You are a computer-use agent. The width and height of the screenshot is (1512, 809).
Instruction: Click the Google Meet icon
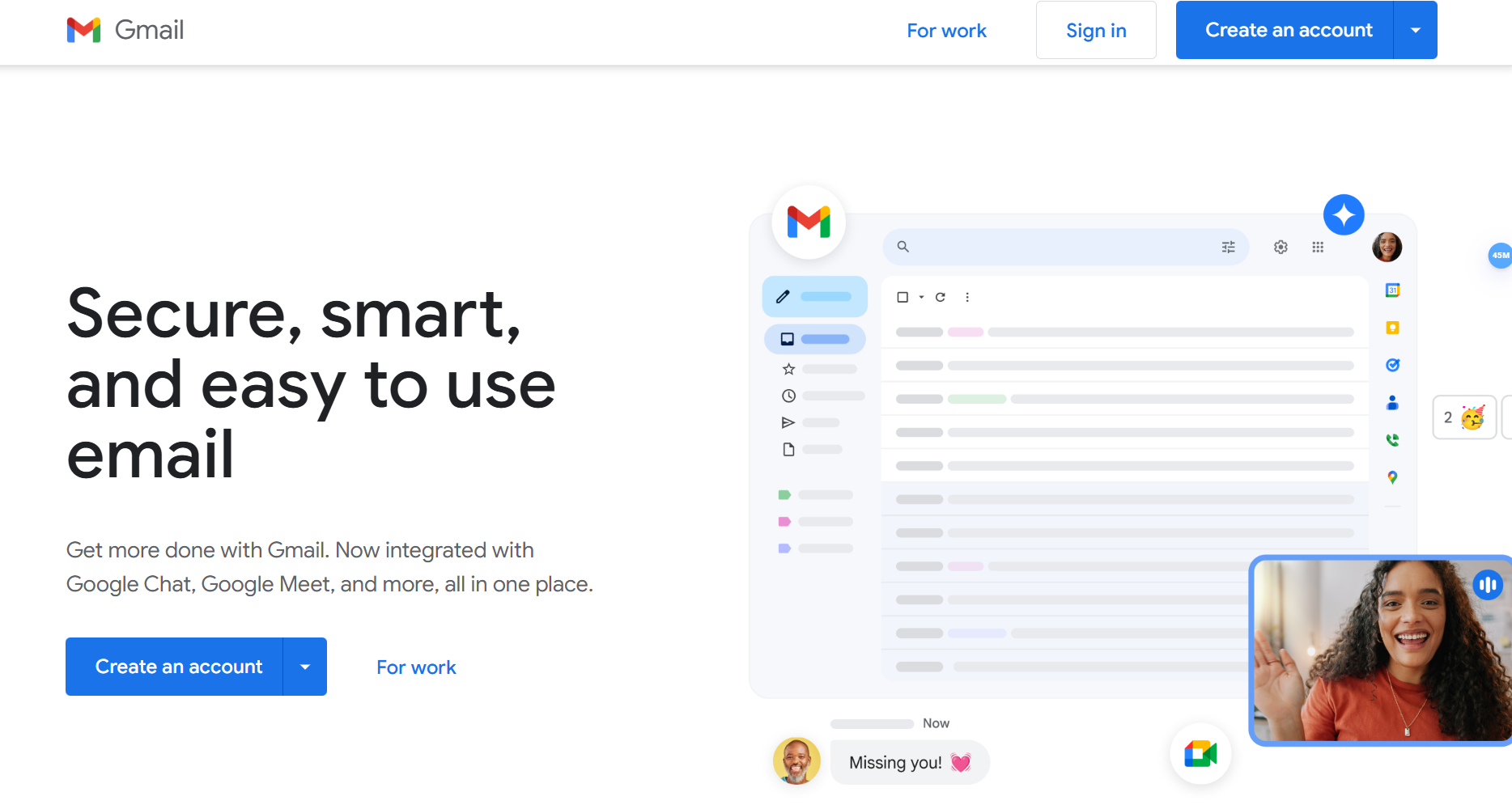tap(1200, 754)
